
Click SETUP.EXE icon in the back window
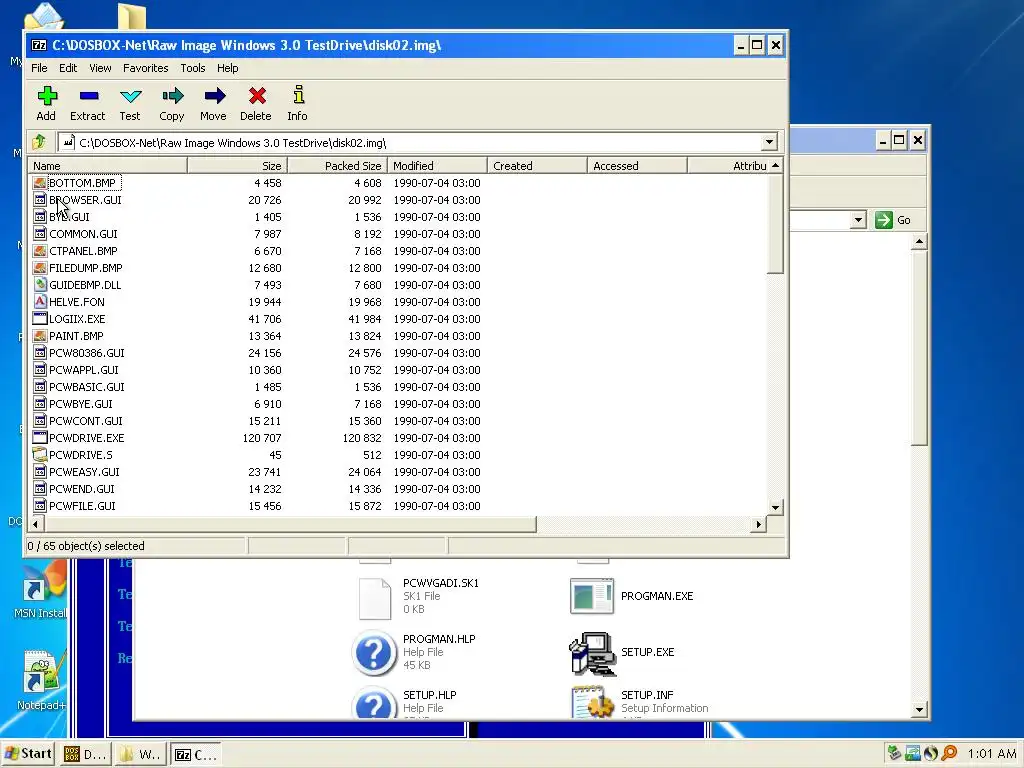(x=592, y=653)
